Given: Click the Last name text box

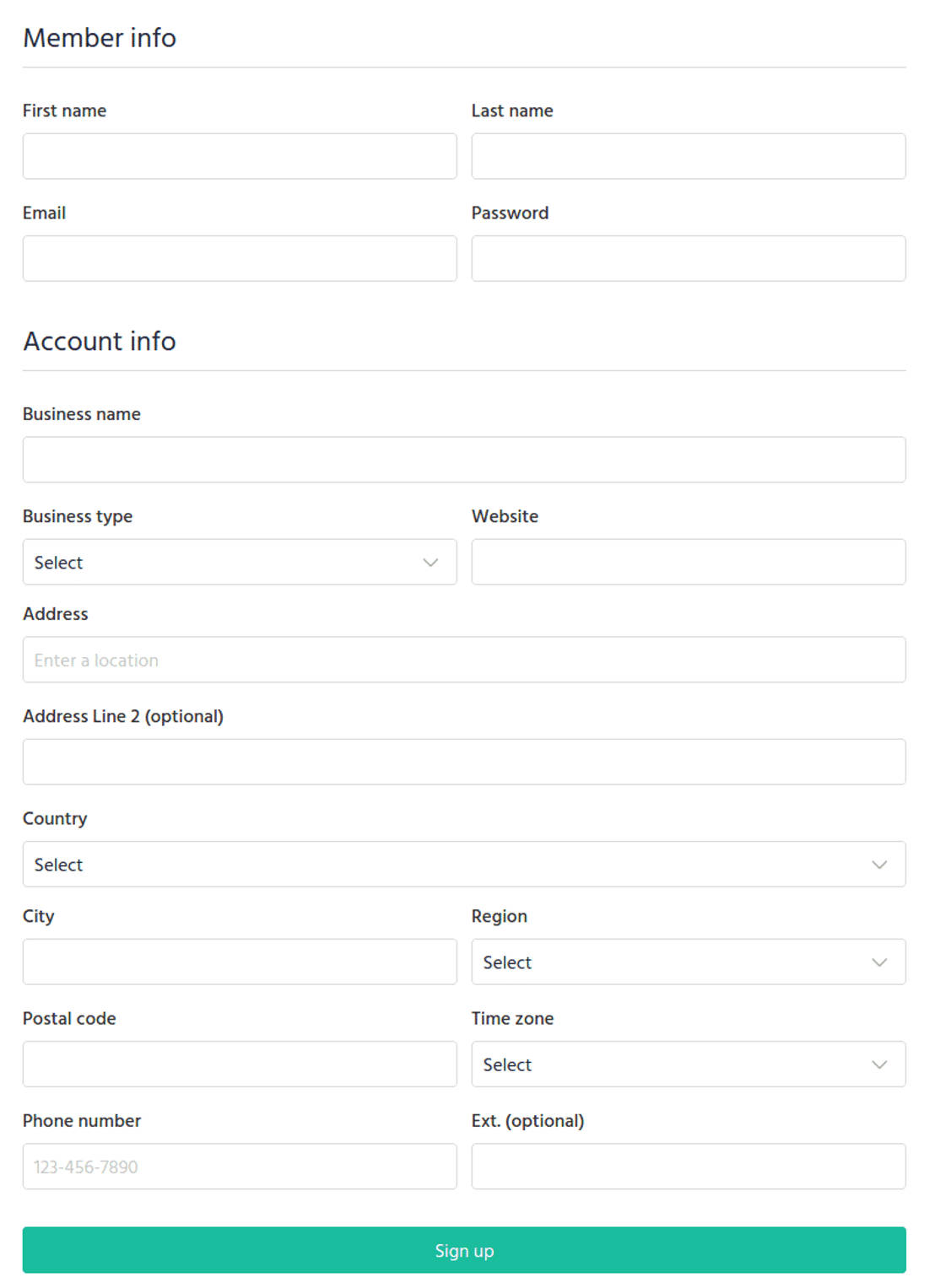Looking at the screenshot, I should click(x=688, y=156).
